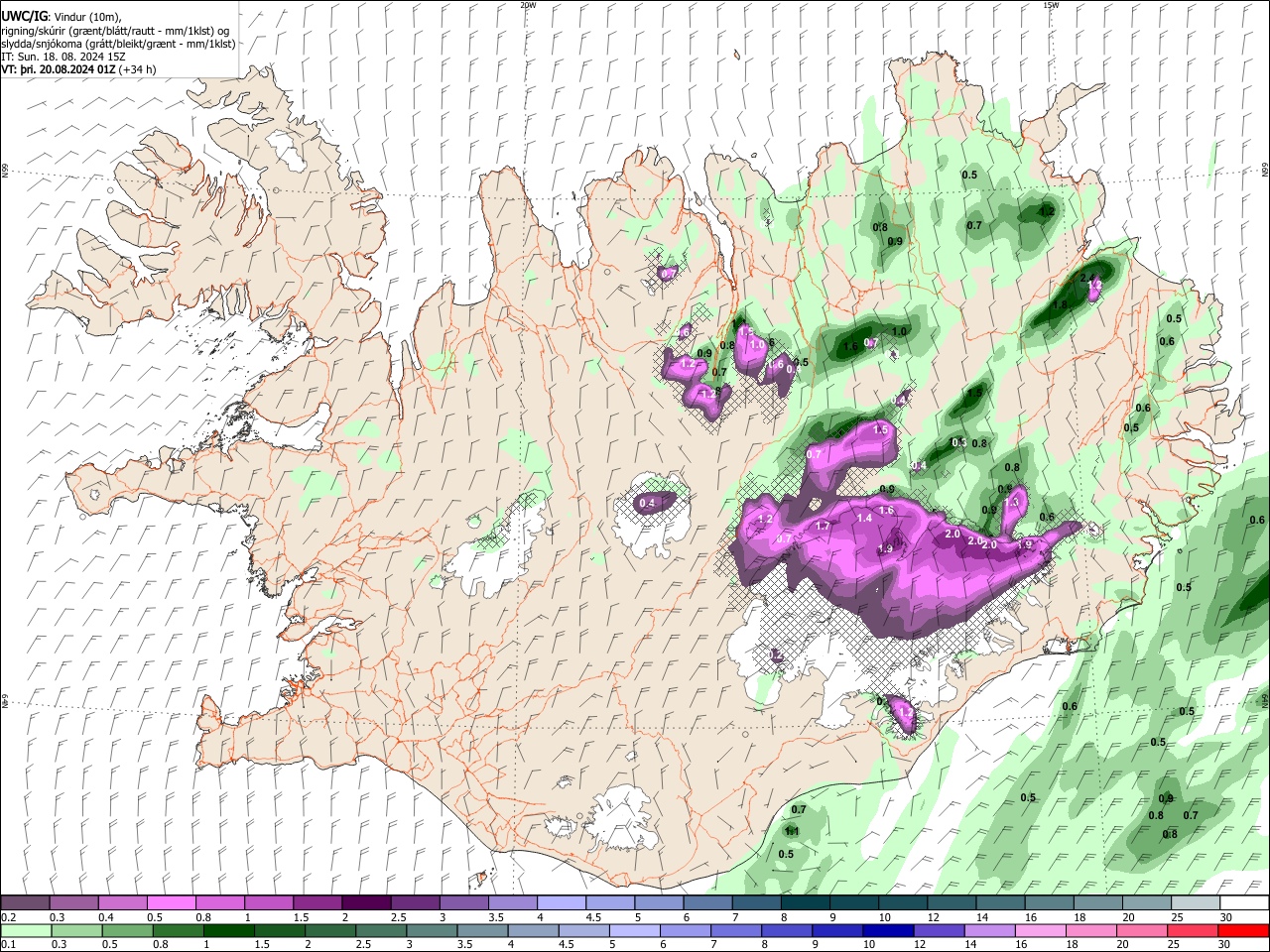Choose the dark teal snow swatch between 8 and 9
Image resolution: width=1270 pixels, height=952 pixels.
point(805,902)
